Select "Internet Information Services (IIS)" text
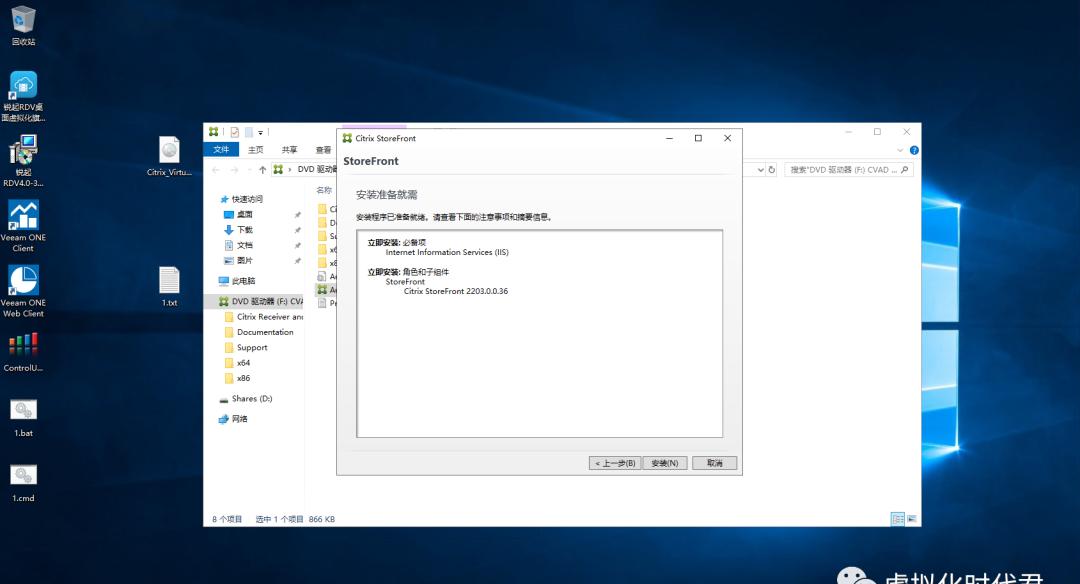This screenshot has height=584, width=1080. pos(447,252)
